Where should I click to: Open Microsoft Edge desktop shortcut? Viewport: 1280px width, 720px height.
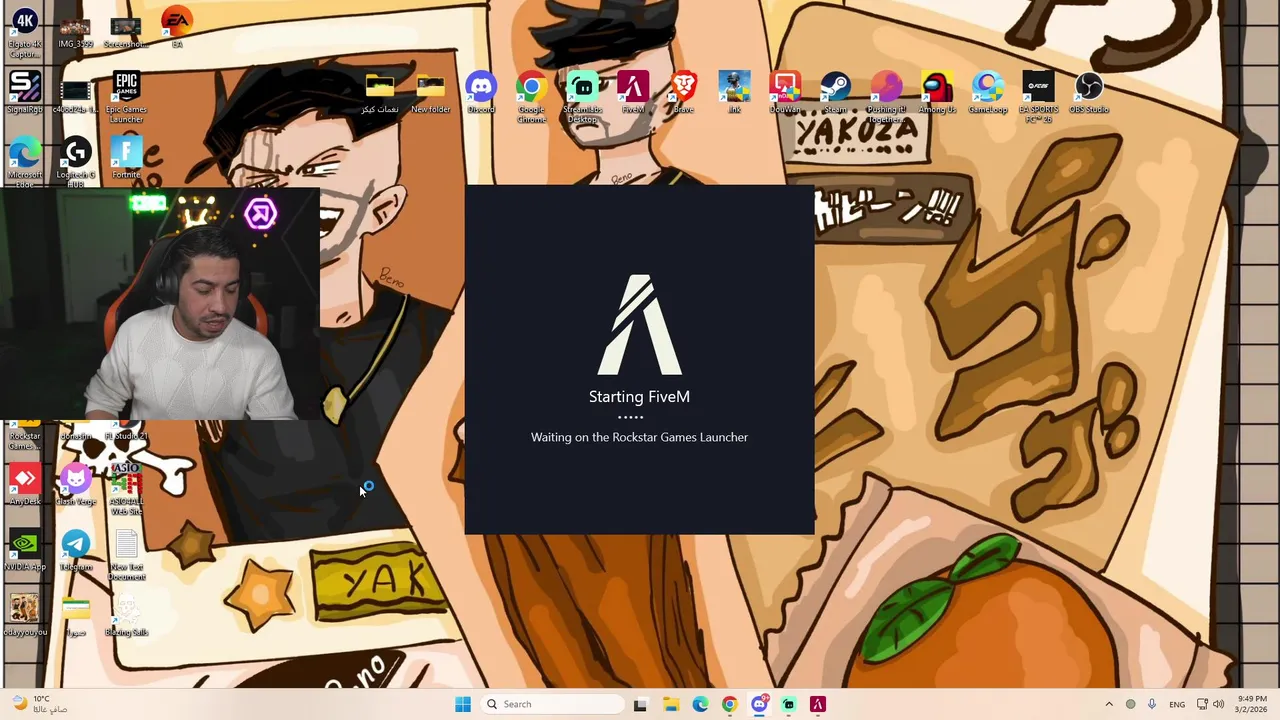(x=24, y=163)
